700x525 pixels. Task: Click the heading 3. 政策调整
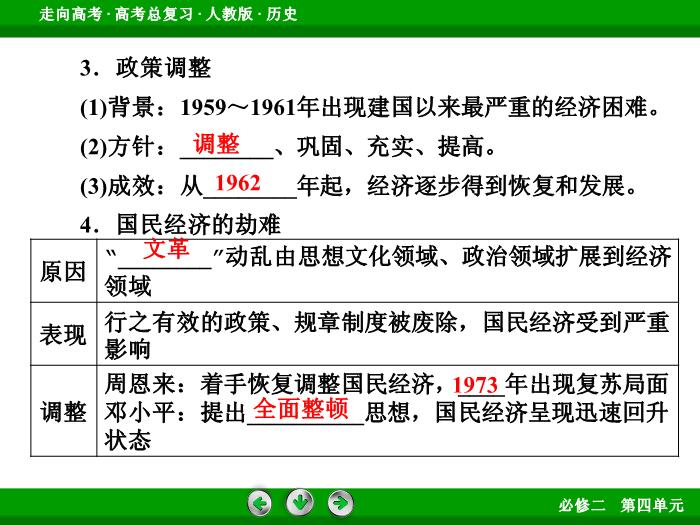[x=146, y=68]
